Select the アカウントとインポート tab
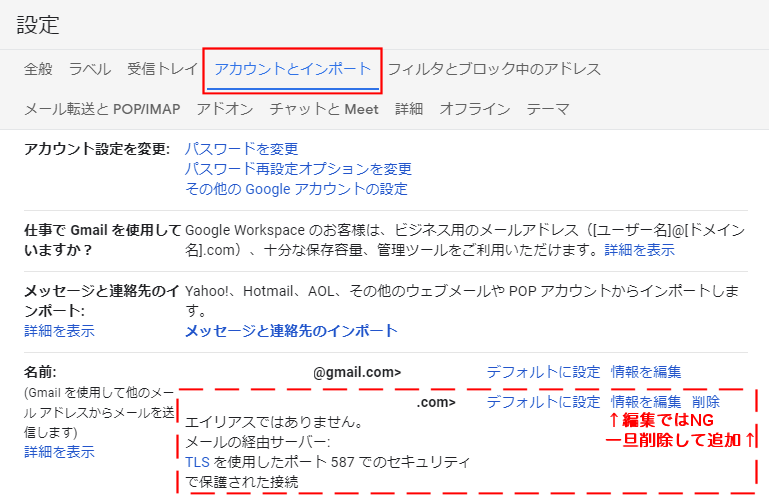This screenshot has height=496, width=769. [x=292, y=69]
